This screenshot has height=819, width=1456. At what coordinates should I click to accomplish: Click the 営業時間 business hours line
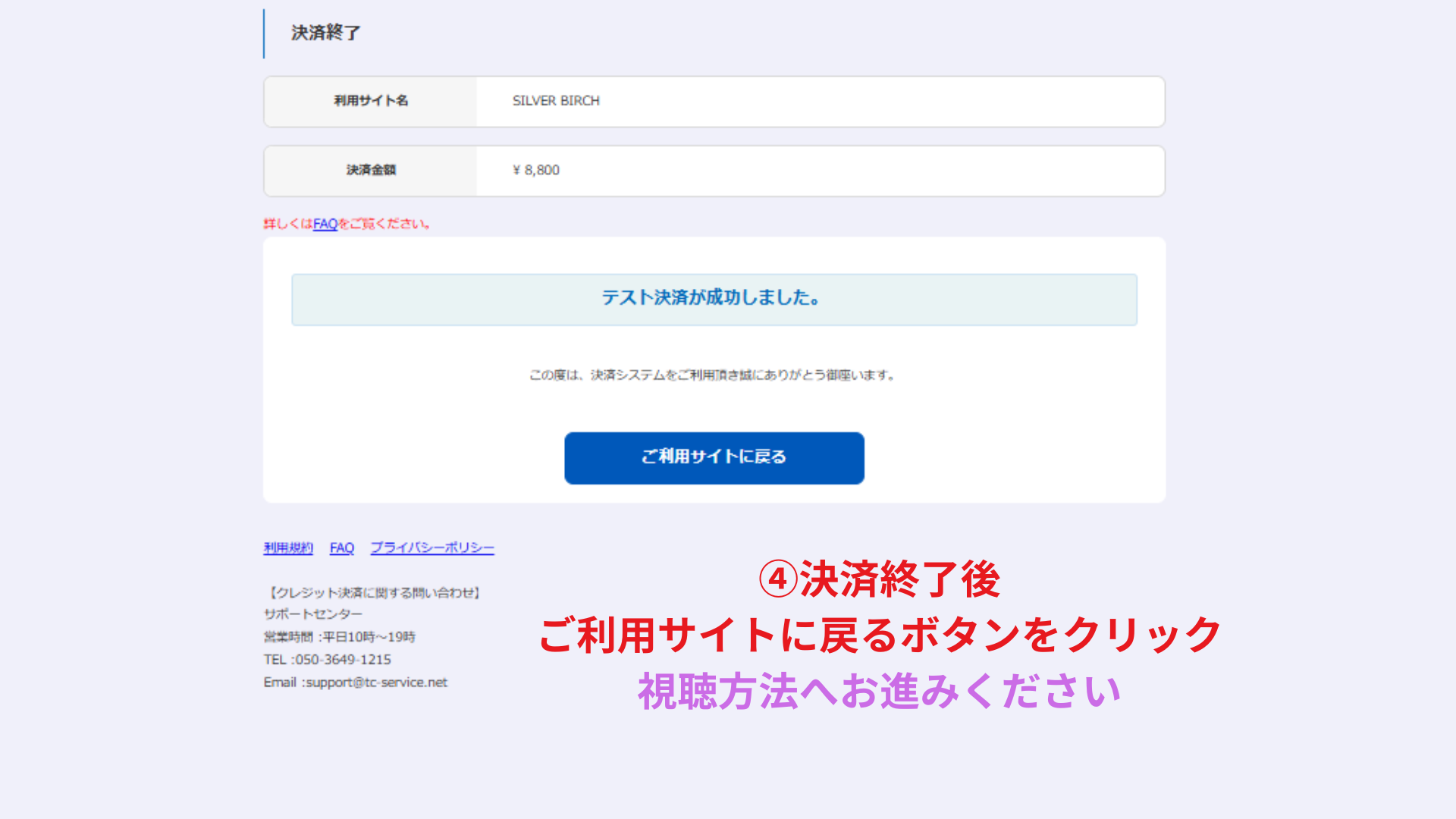[340, 637]
